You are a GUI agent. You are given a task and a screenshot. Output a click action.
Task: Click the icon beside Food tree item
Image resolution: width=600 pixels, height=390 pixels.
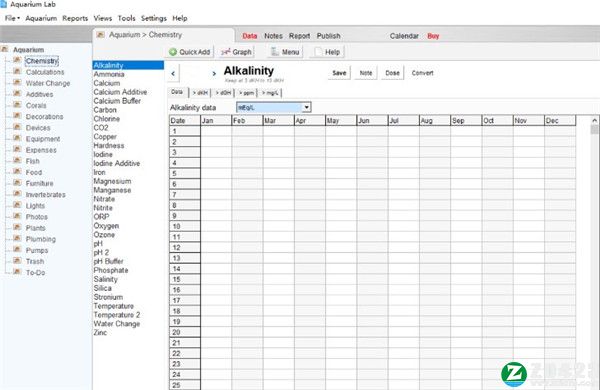click(17, 171)
